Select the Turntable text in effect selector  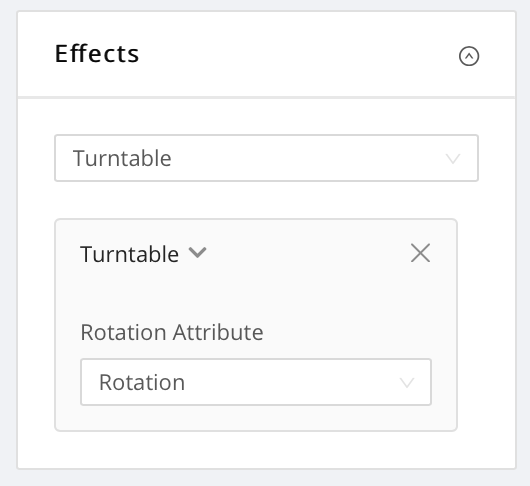coord(122,158)
